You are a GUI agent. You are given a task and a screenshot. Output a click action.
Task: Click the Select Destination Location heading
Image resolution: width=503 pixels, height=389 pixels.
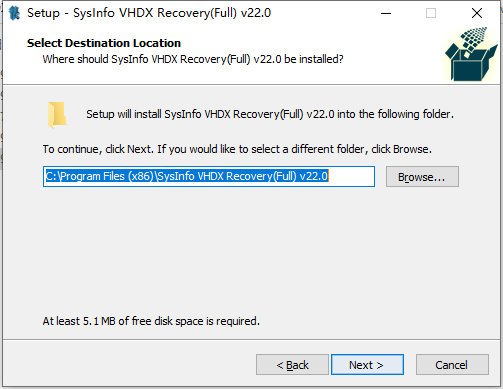pos(104,43)
